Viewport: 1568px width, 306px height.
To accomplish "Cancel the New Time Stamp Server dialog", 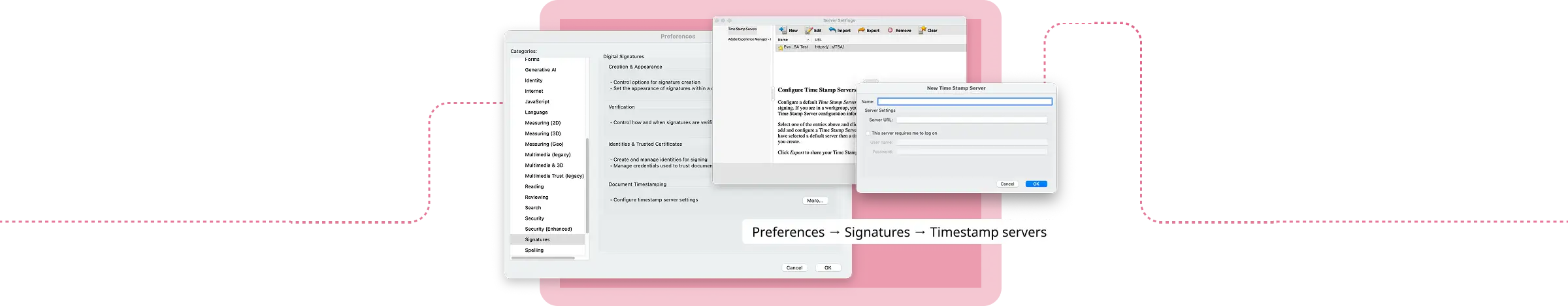I will [x=1007, y=184].
